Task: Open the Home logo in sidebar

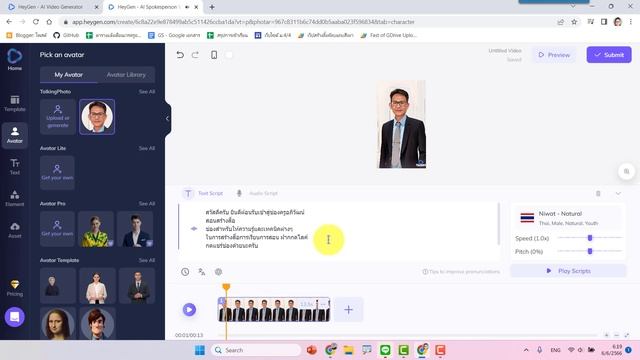Action: pos(14,59)
